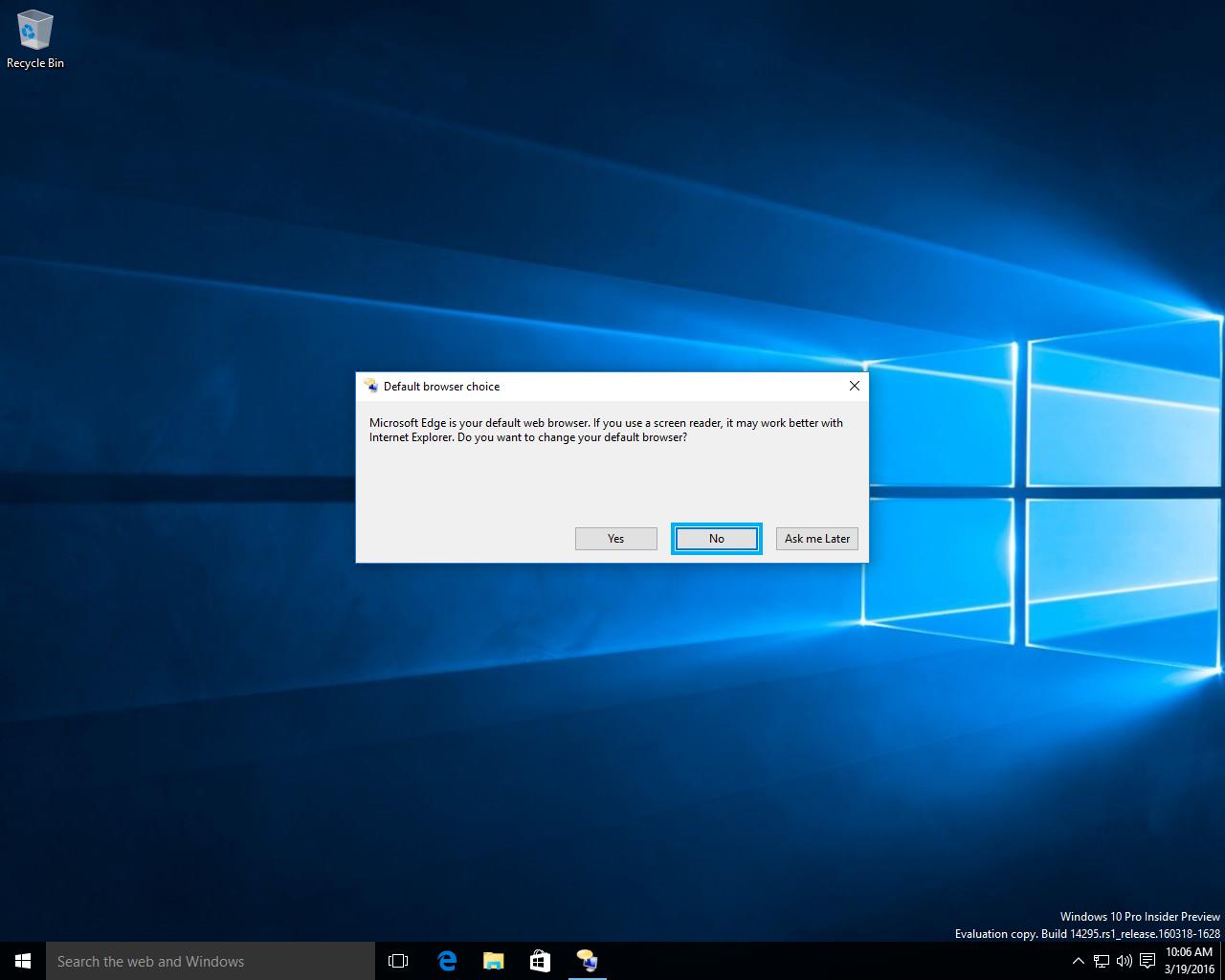Image resolution: width=1225 pixels, height=980 pixels.
Task: Close the Default browser choice dialog
Action: click(x=855, y=386)
